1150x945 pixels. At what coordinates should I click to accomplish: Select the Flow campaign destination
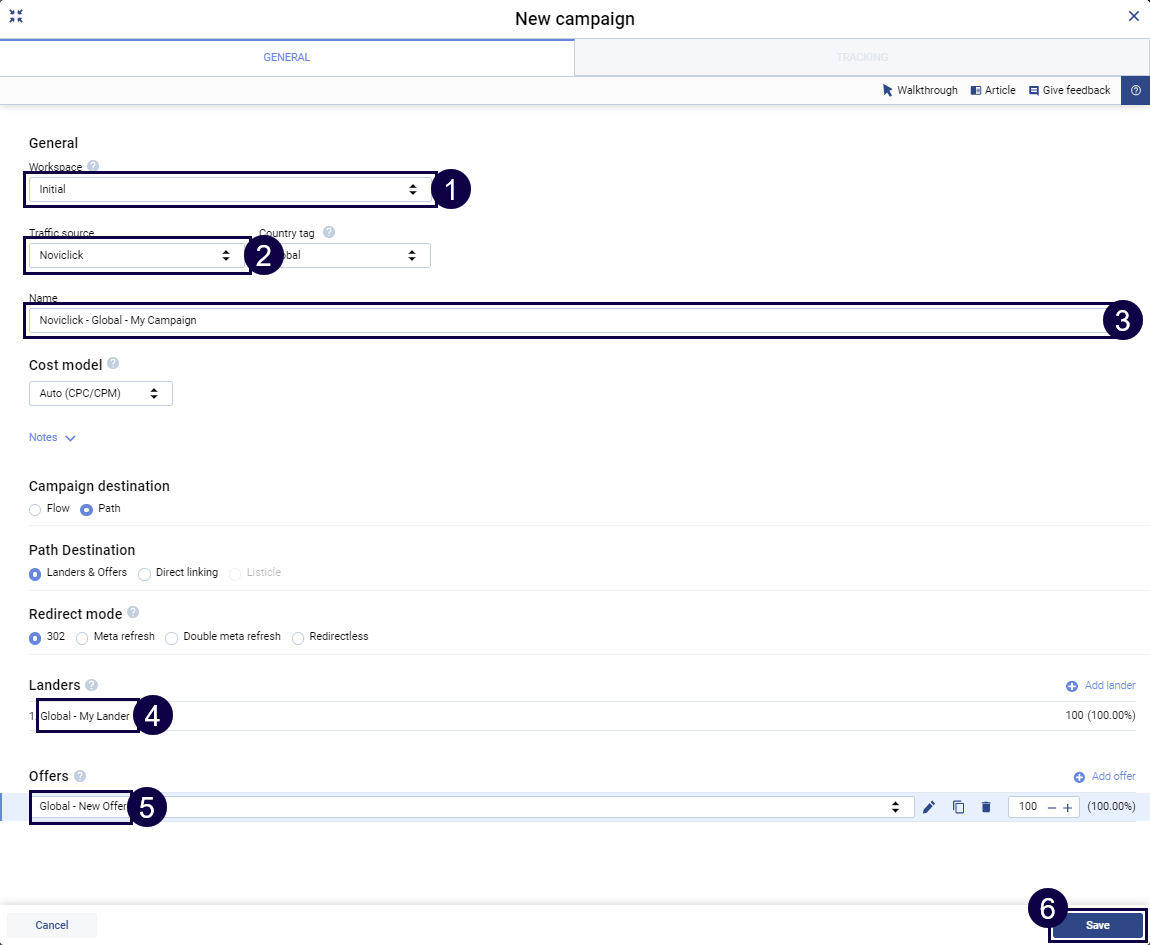(36, 509)
